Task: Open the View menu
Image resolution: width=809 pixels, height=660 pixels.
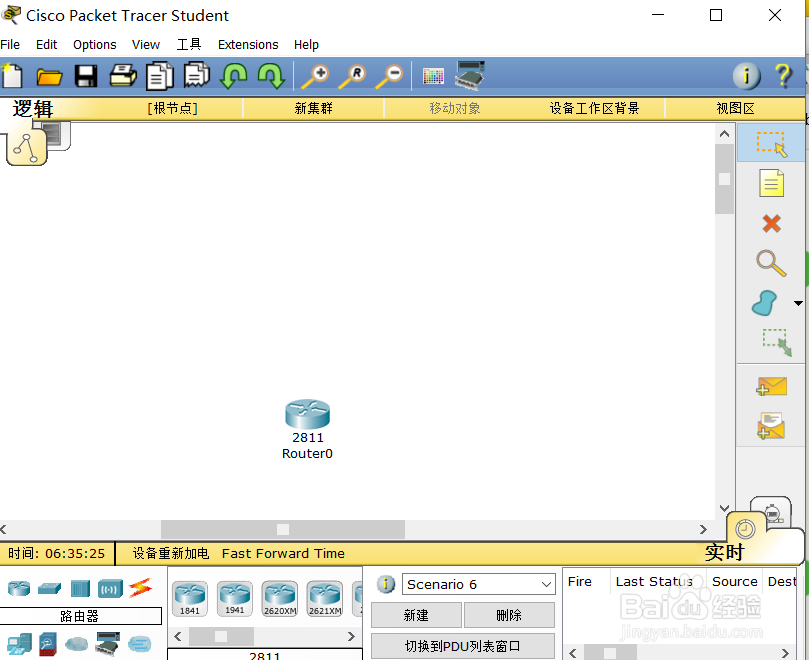Action: coord(146,45)
